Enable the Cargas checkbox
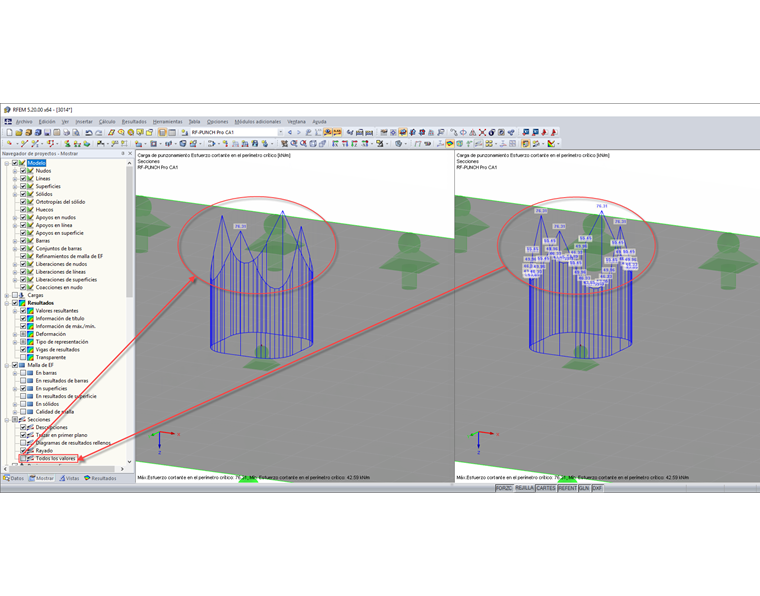Viewport: 760px width, 596px height. coord(15,295)
